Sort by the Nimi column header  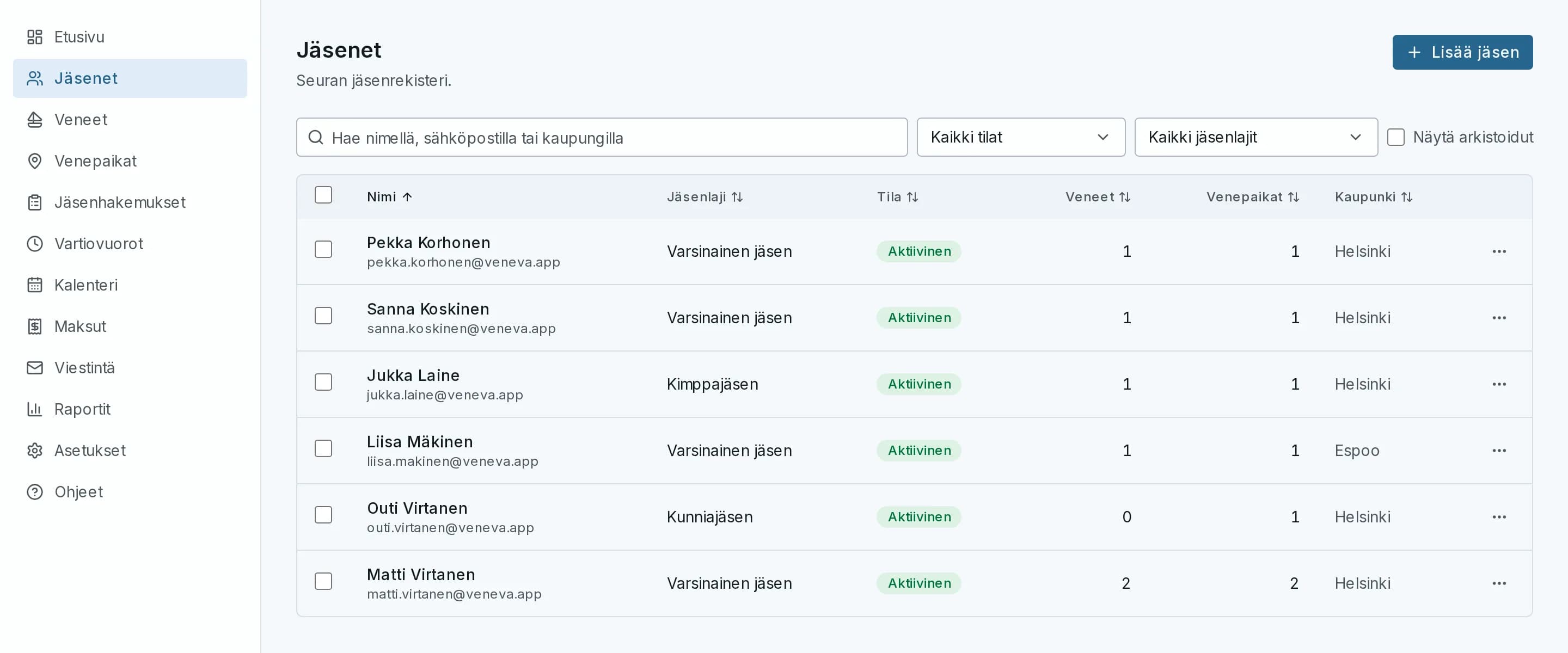point(390,197)
